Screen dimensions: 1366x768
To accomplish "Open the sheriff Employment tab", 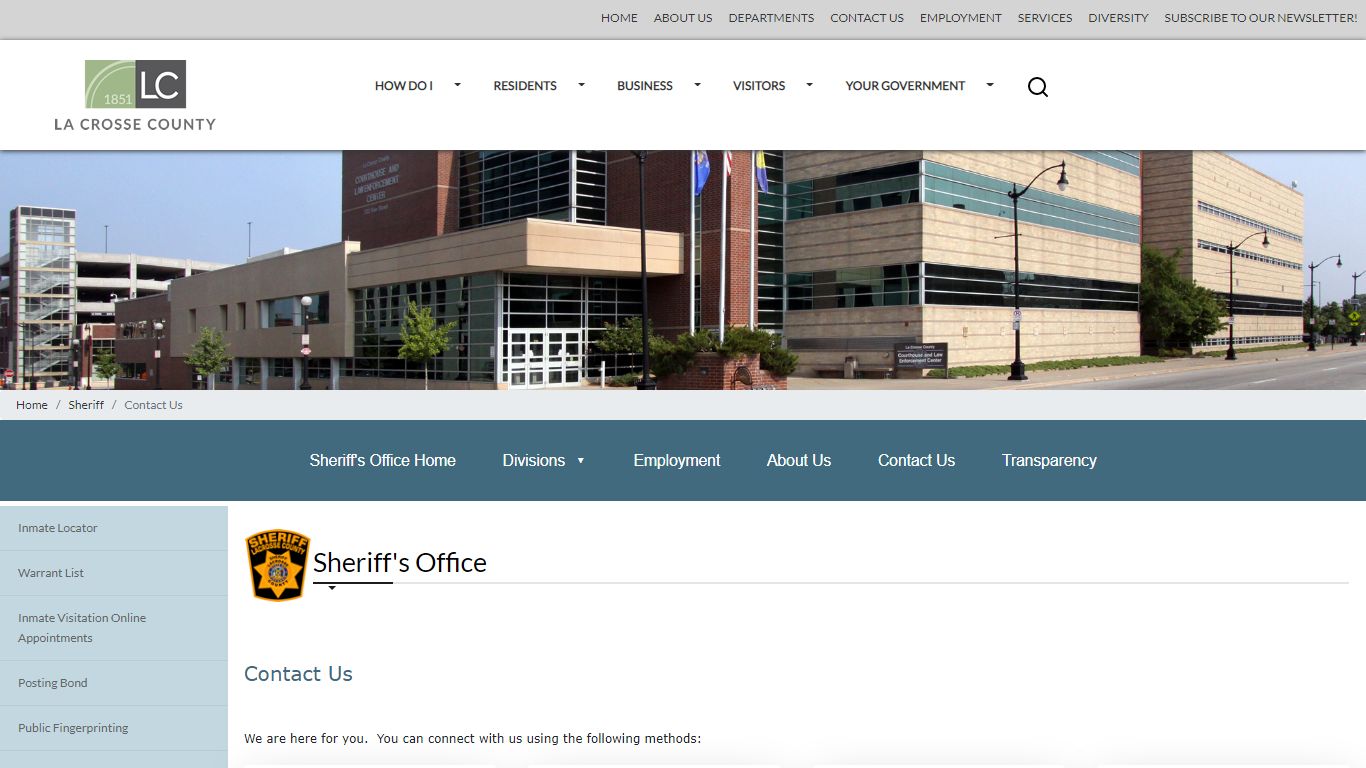I will point(677,461).
